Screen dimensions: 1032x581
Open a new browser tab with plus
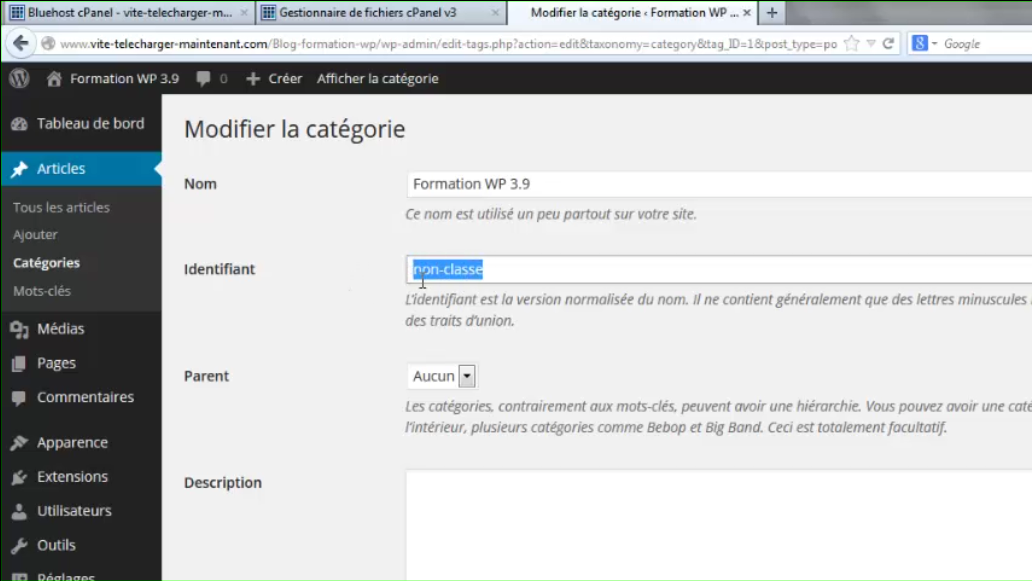coord(772,13)
